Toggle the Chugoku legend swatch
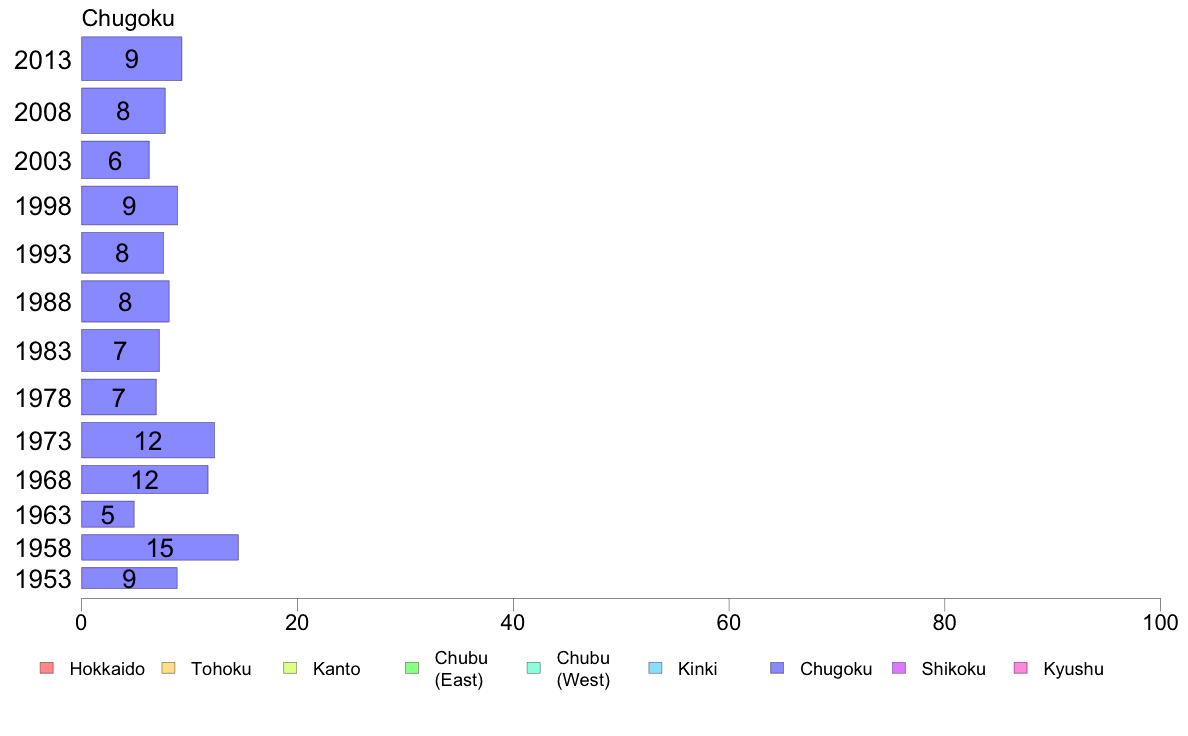 point(777,668)
